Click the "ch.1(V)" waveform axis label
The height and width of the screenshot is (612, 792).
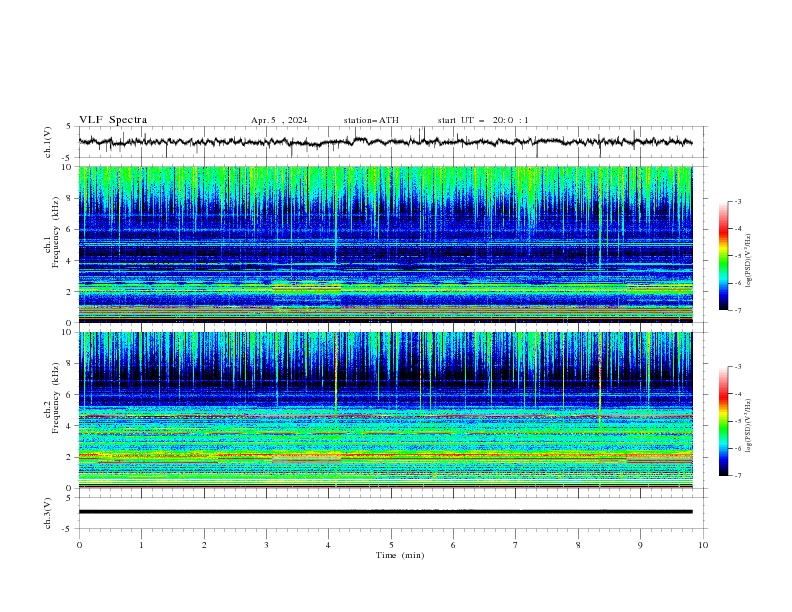coord(48,142)
